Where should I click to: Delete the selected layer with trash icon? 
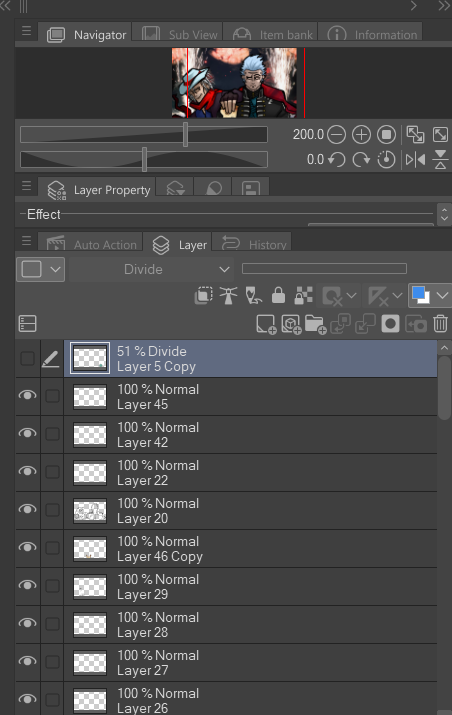(x=440, y=324)
